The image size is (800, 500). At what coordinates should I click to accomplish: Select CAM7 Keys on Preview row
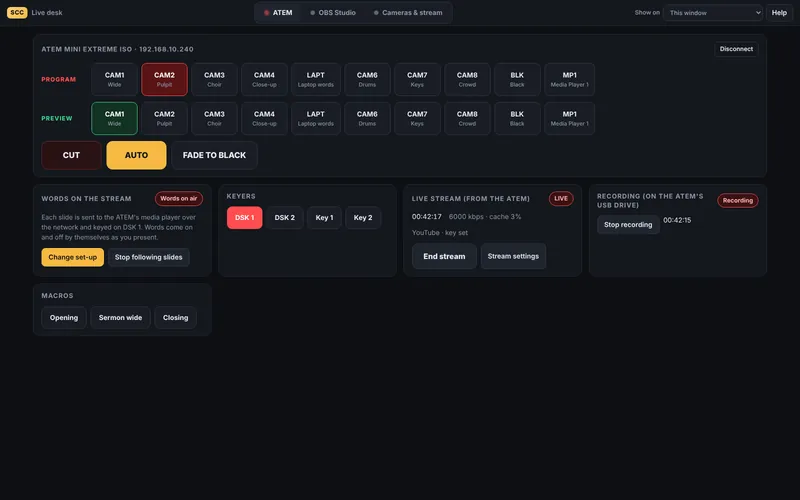(x=417, y=118)
